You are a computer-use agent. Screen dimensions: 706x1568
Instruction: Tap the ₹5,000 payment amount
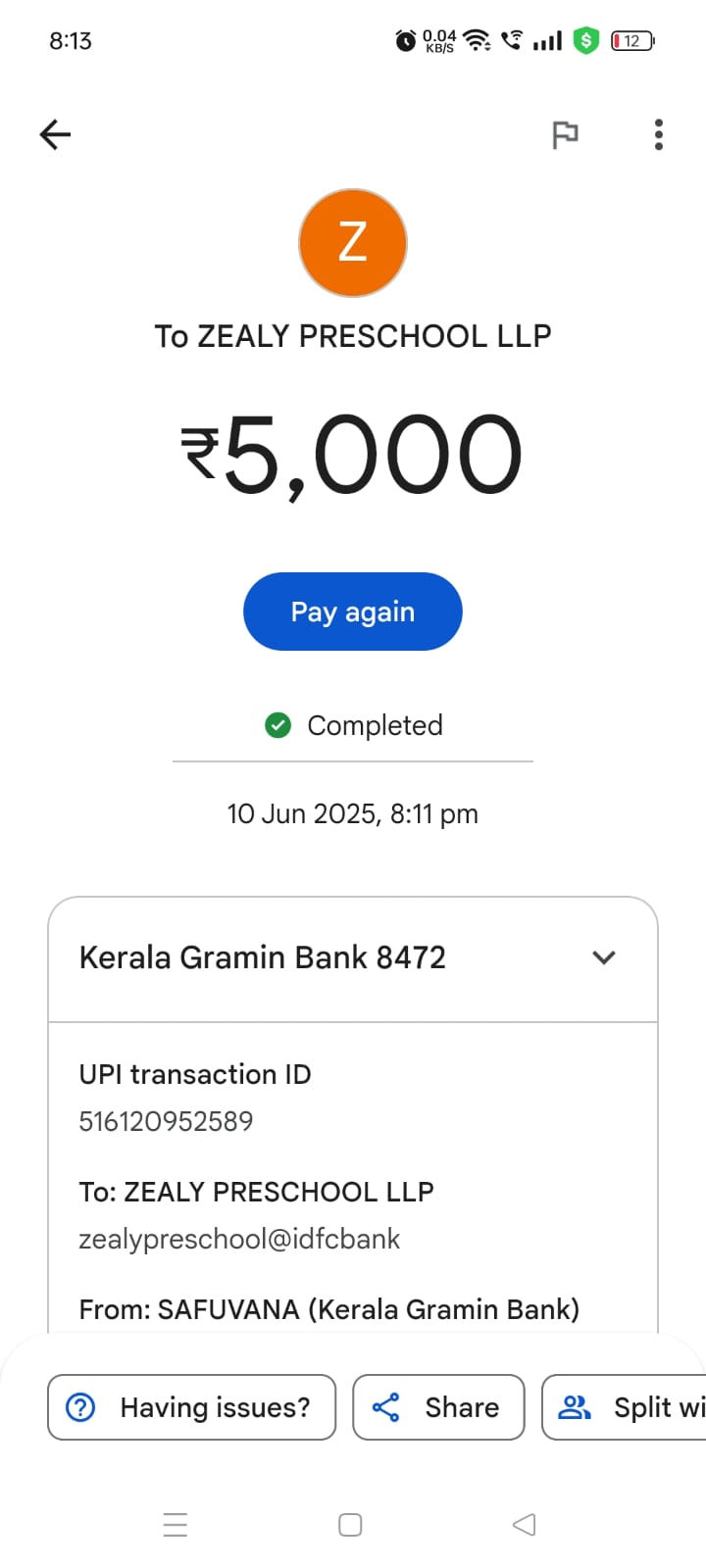(x=351, y=455)
